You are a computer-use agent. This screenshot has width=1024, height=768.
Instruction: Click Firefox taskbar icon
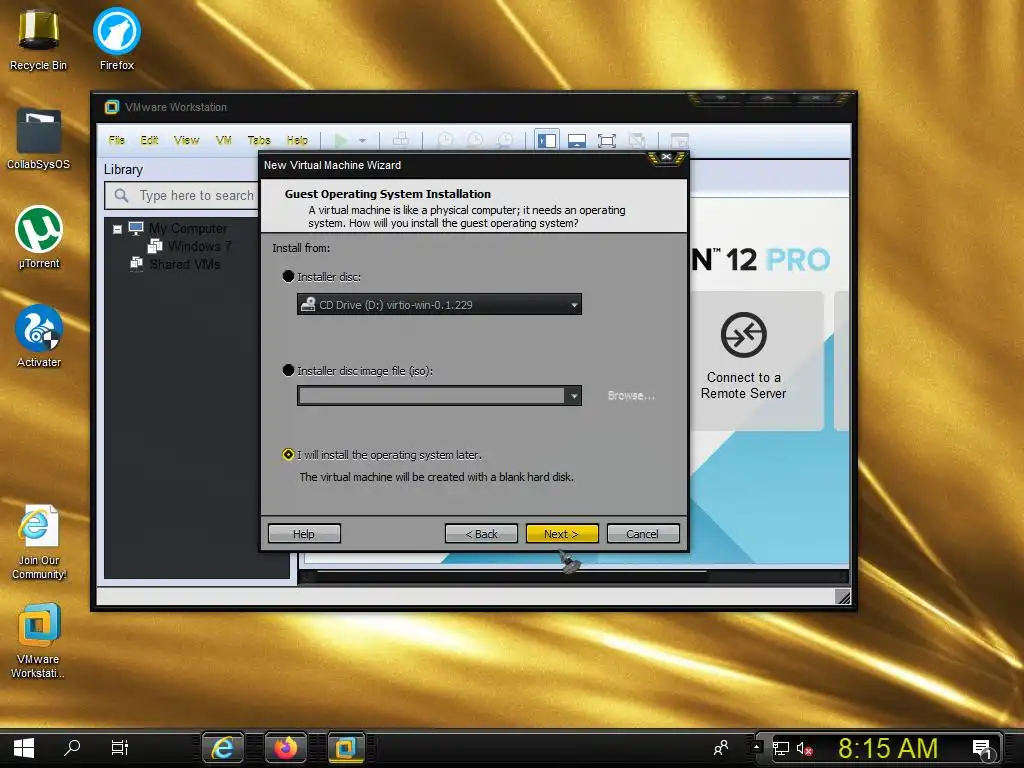pos(285,748)
